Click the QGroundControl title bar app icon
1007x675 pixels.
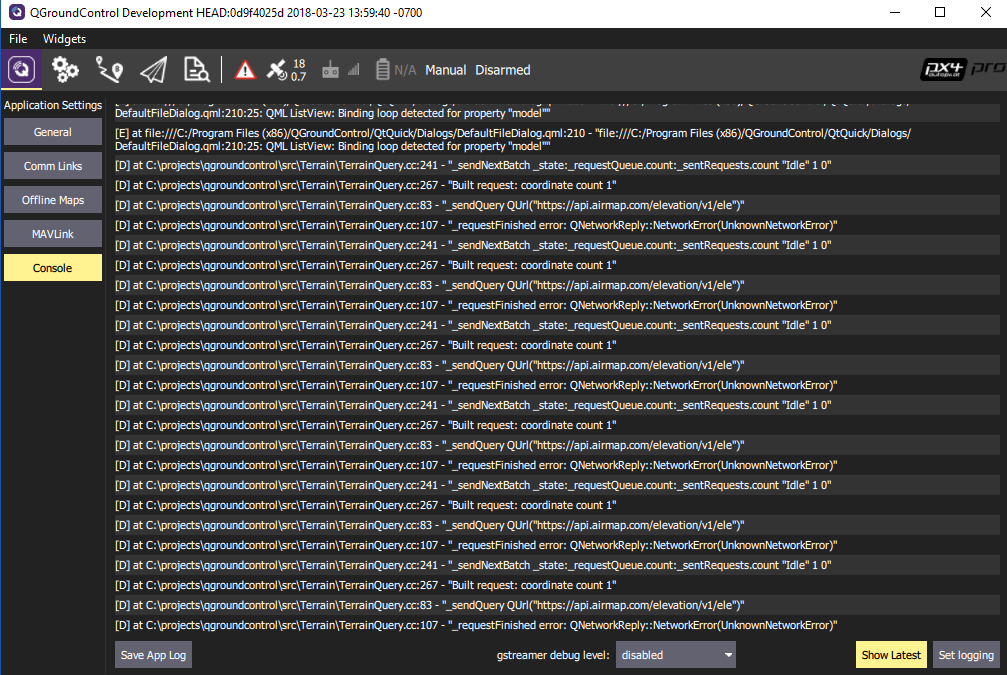16,12
